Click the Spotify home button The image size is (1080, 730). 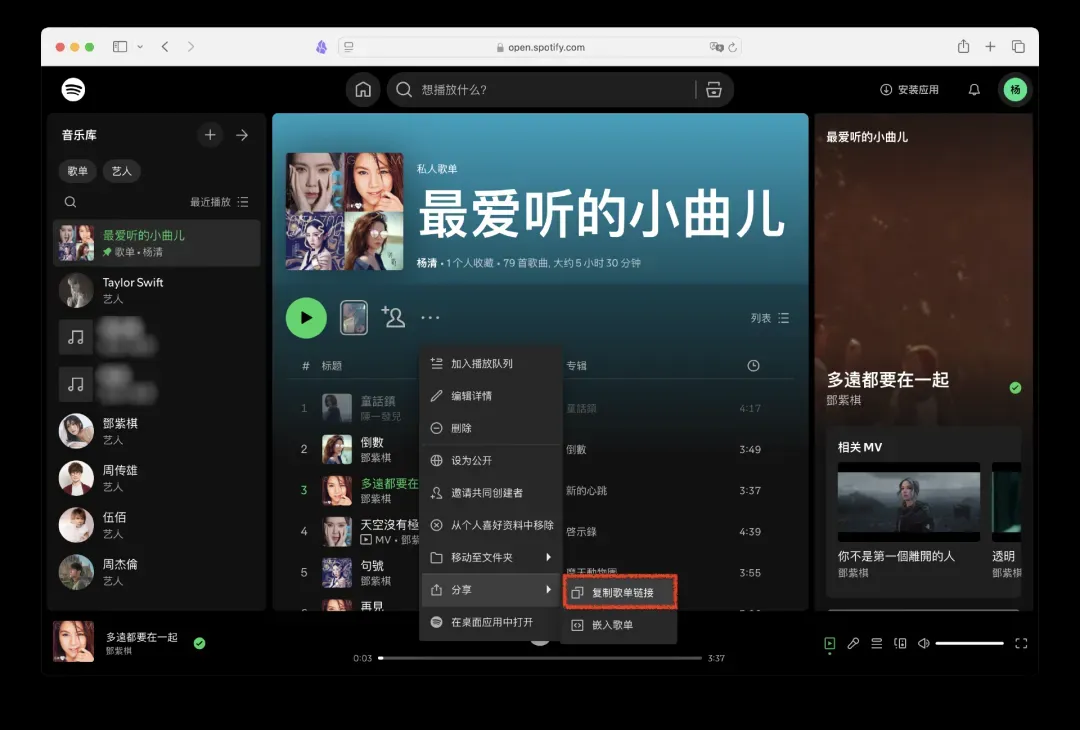click(x=363, y=90)
